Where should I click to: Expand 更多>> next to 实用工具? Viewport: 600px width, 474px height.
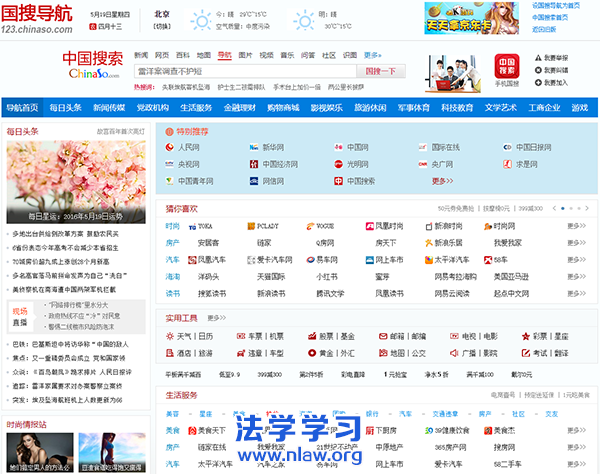217,318
